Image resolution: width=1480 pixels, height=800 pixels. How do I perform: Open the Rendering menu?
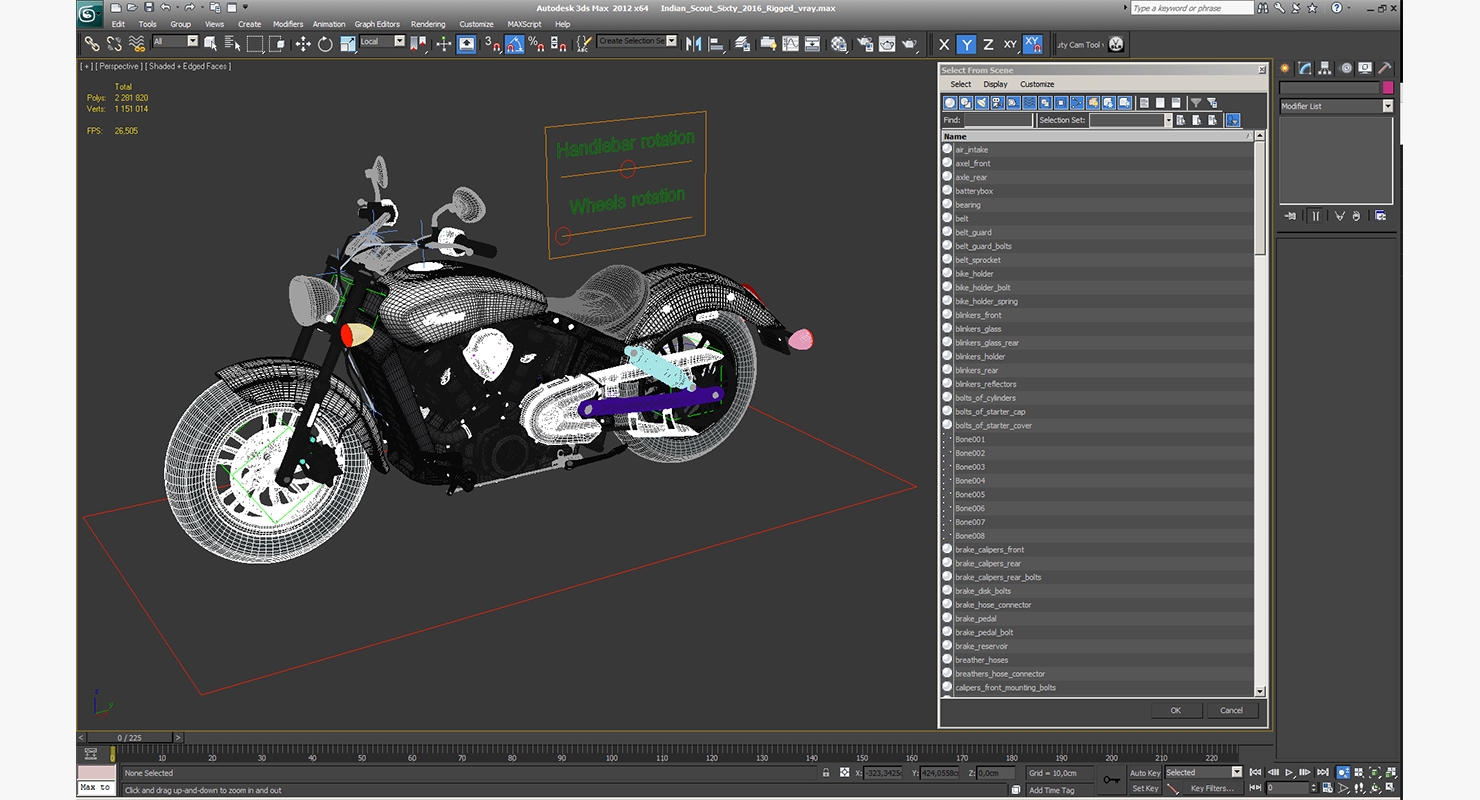[x=428, y=24]
